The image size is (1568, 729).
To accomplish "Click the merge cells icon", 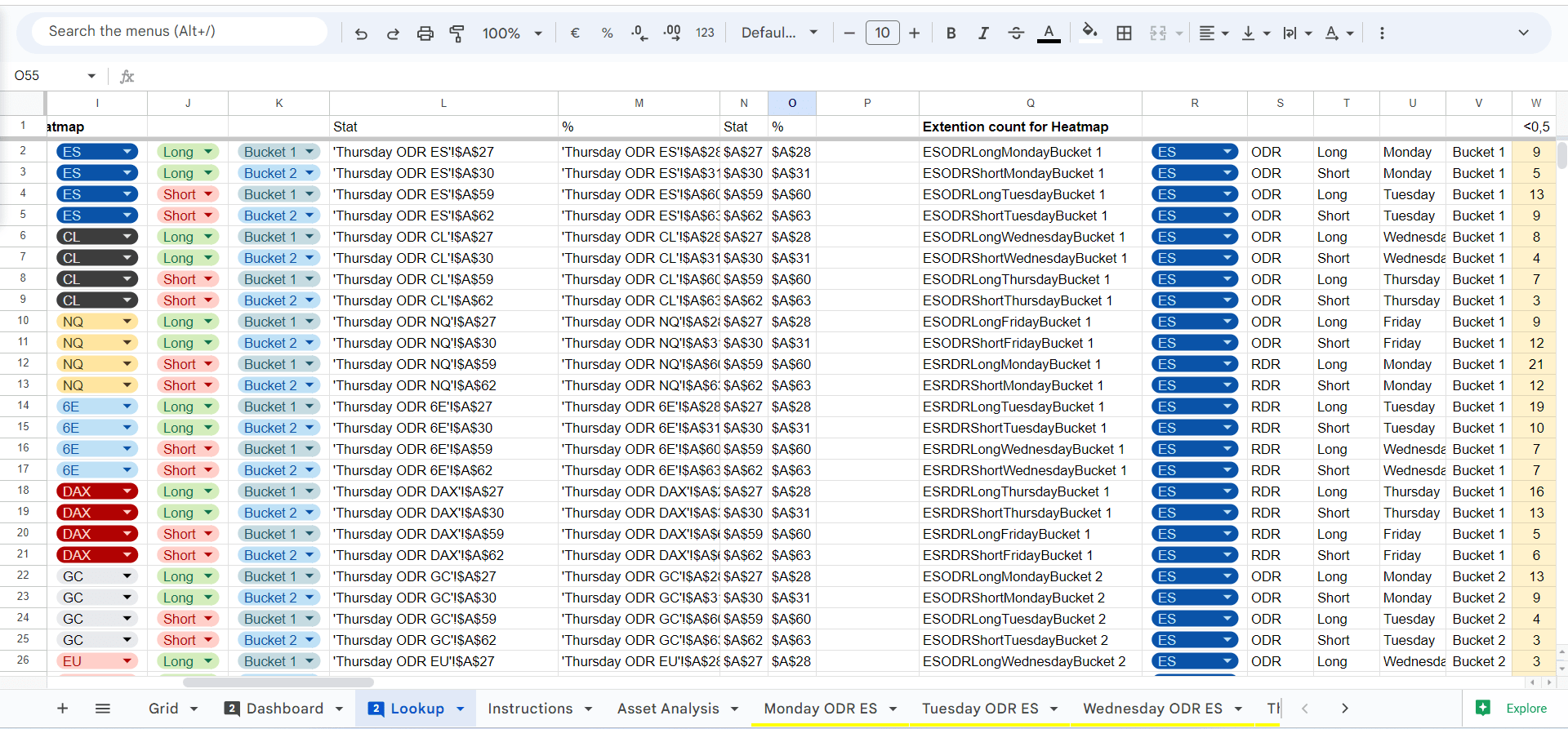I will coord(1158,33).
